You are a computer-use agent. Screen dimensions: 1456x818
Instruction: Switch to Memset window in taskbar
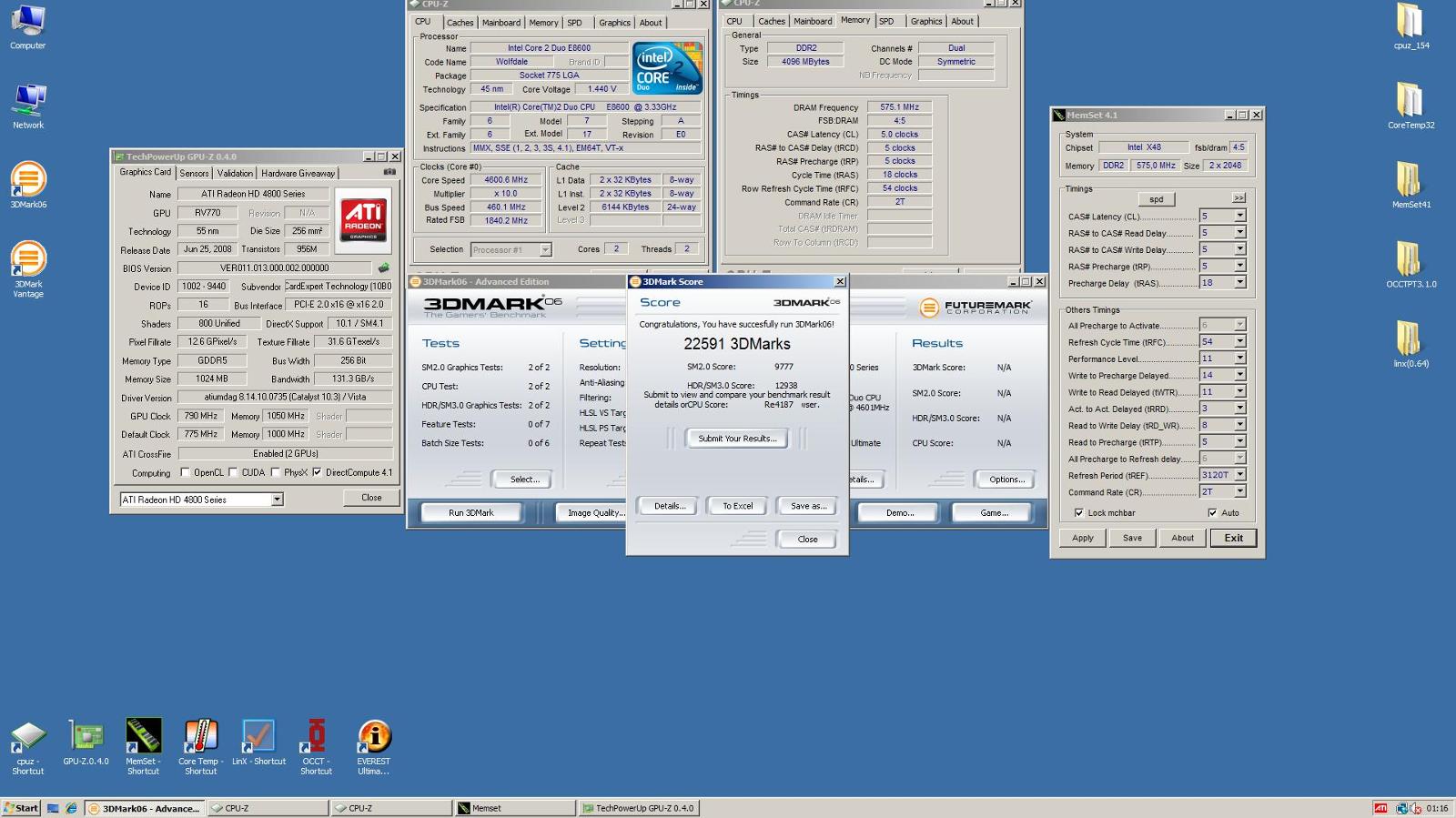click(514, 808)
